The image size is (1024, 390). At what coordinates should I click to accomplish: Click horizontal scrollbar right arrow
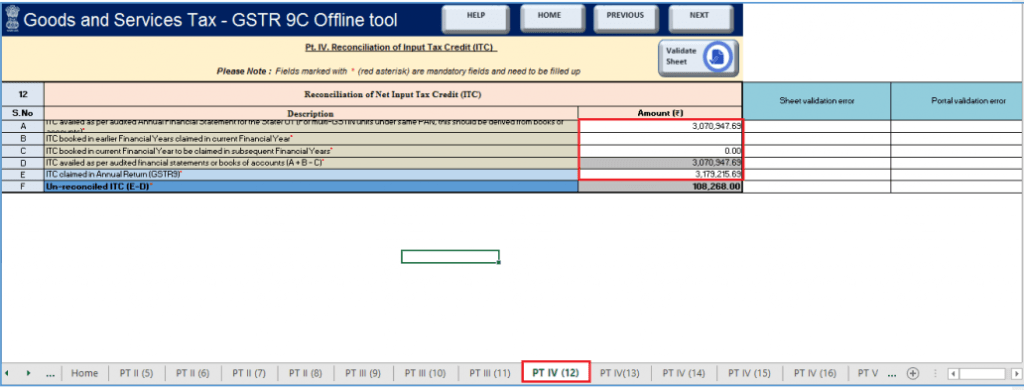click(1016, 374)
